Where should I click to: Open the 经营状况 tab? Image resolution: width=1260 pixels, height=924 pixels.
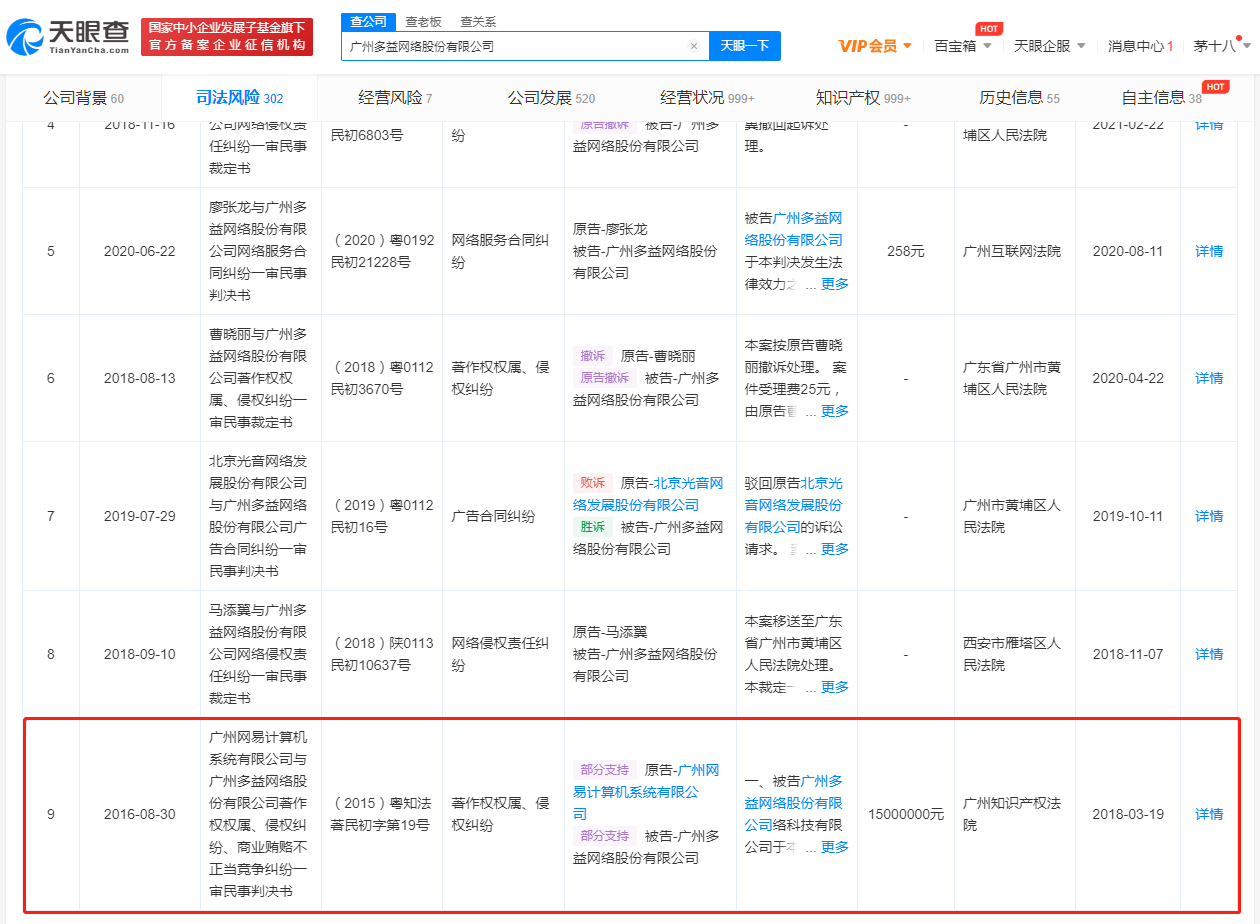pos(707,98)
